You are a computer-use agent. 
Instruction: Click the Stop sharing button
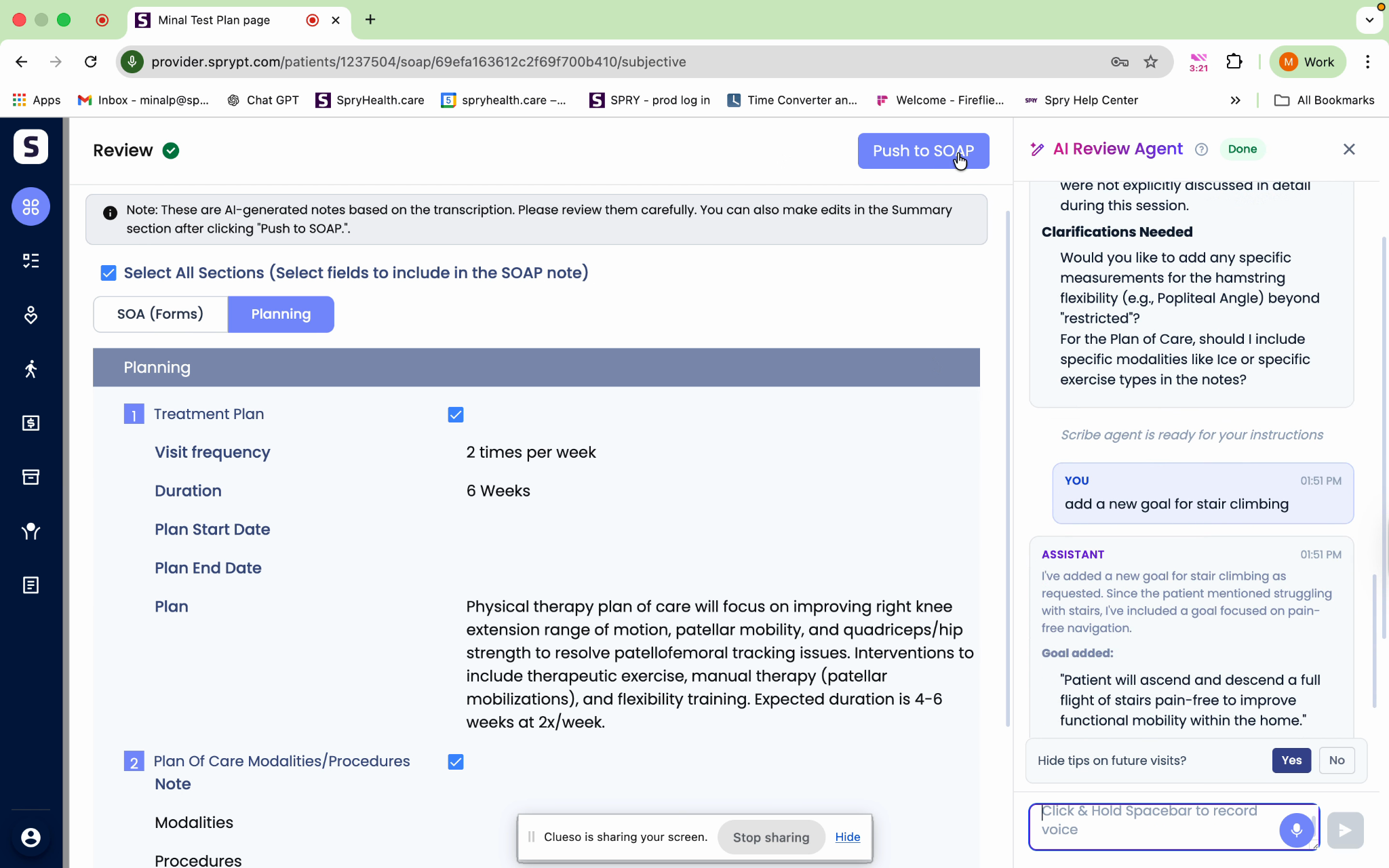point(771,837)
